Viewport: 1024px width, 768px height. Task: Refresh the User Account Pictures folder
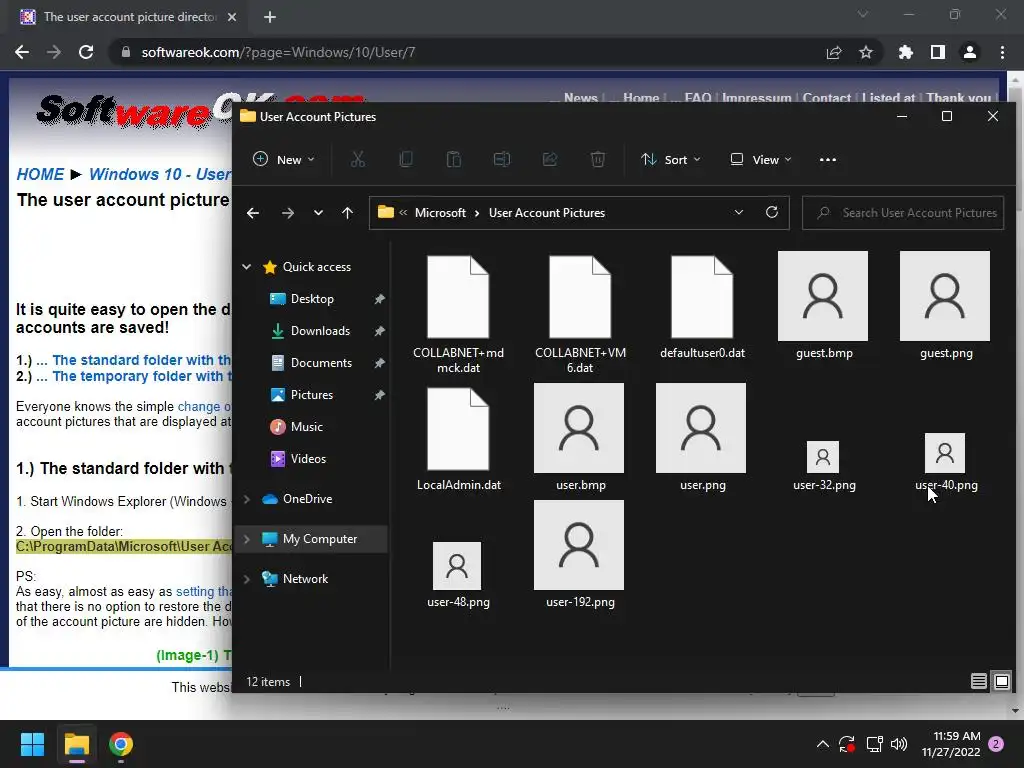(x=772, y=212)
